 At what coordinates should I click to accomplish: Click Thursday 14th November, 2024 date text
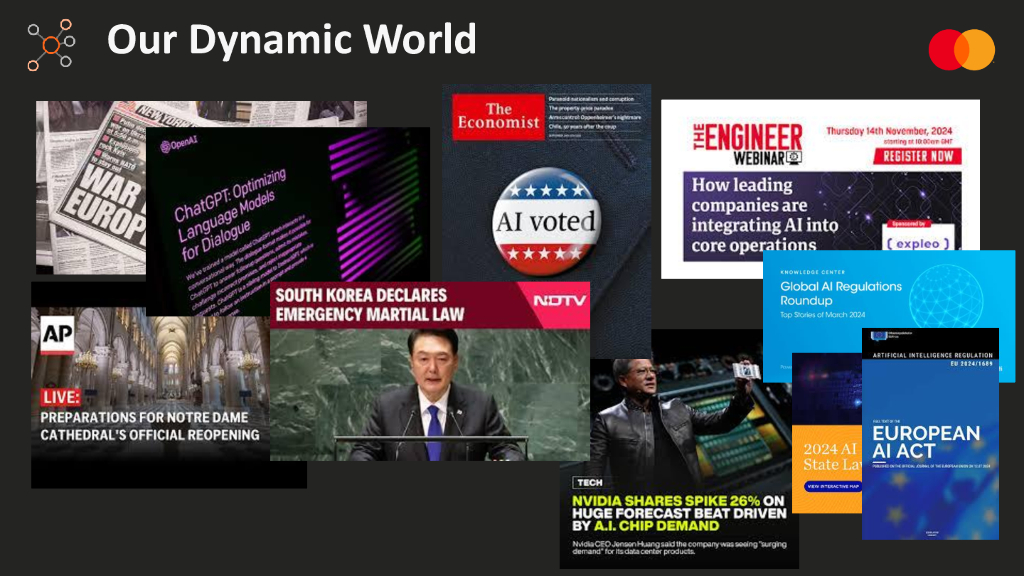[889, 131]
